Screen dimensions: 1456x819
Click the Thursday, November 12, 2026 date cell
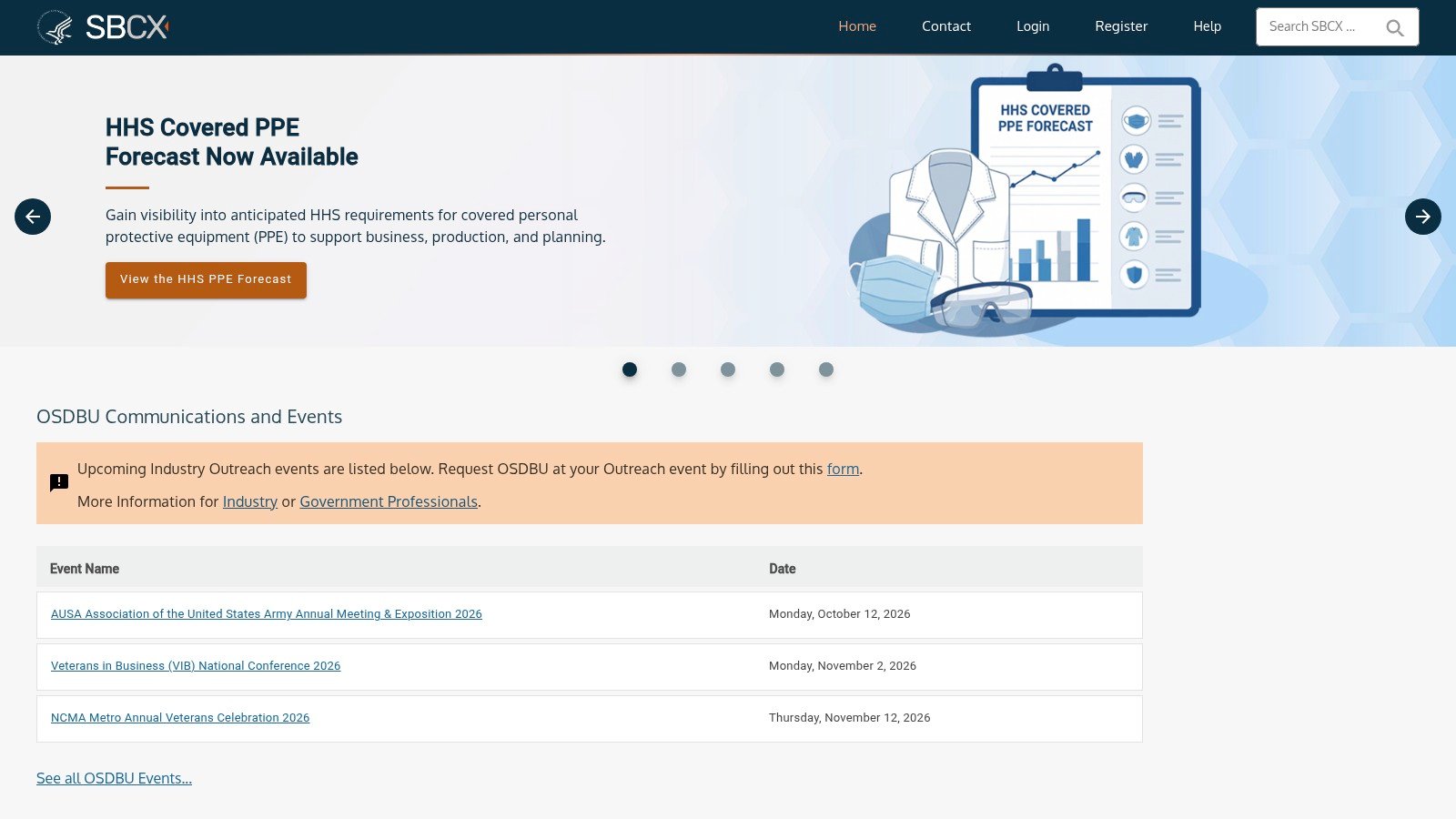849,718
